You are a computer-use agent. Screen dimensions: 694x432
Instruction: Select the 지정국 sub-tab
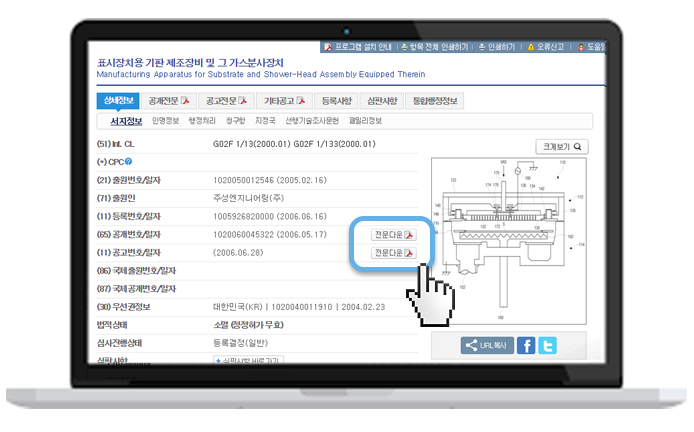(x=265, y=121)
